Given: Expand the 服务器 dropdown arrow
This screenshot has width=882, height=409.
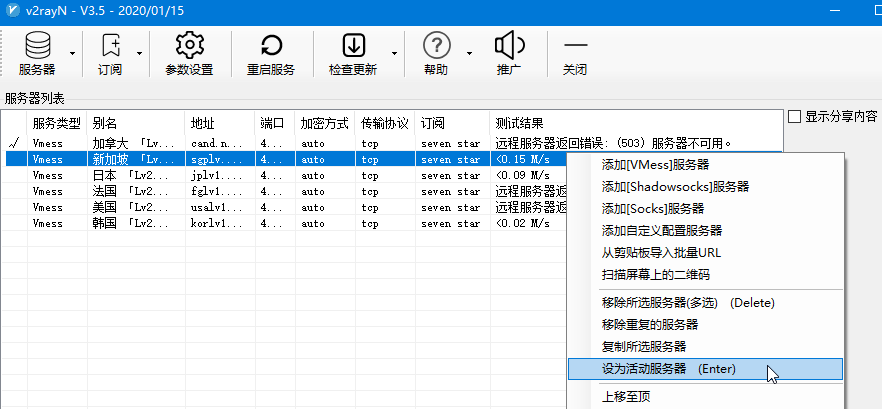Looking at the screenshot, I should 73,53.
